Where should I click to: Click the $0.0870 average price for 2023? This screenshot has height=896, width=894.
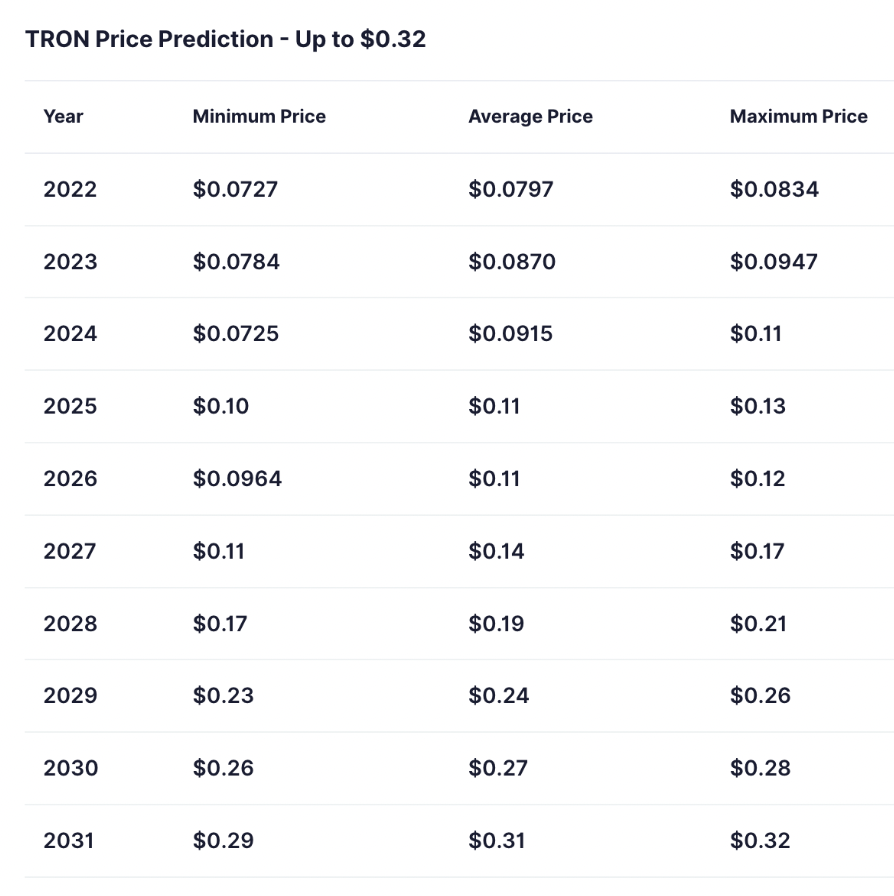[511, 262]
